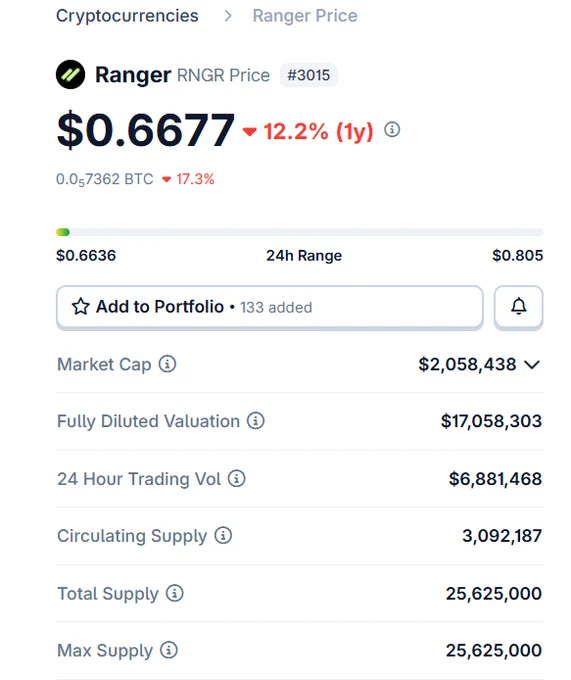Click Circulating Supply info icon
The width and height of the screenshot is (571, 680).
pos(223,535)
